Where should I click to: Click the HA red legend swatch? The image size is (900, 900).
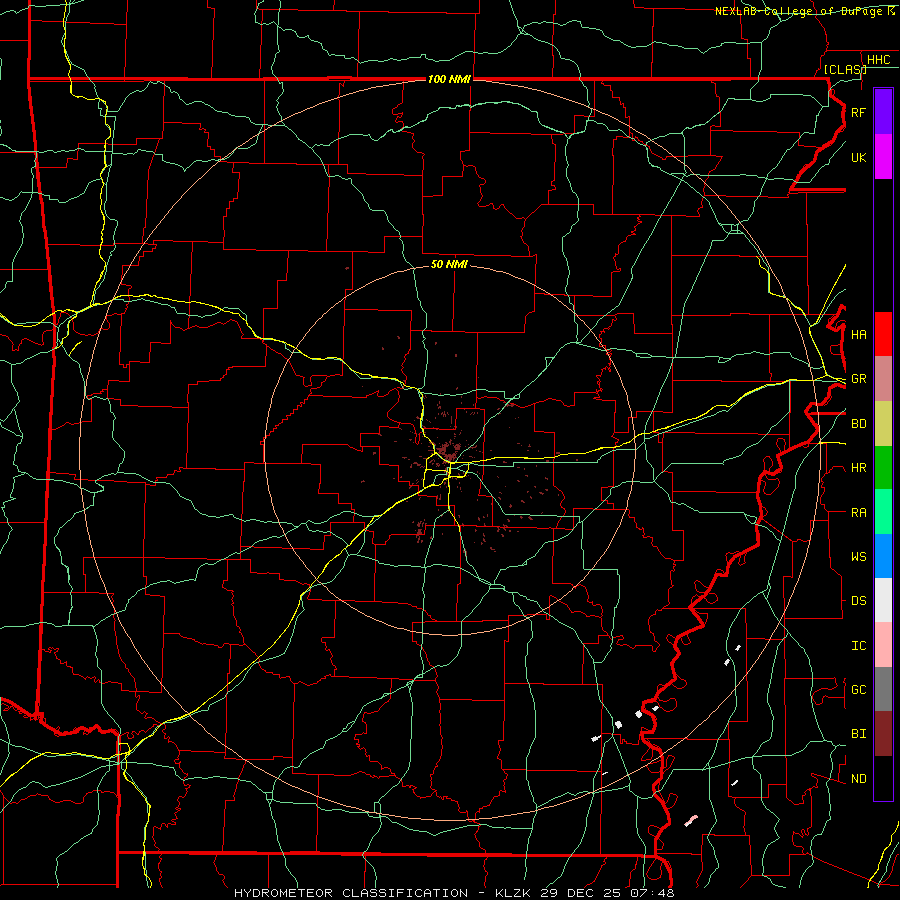(883, 334)
